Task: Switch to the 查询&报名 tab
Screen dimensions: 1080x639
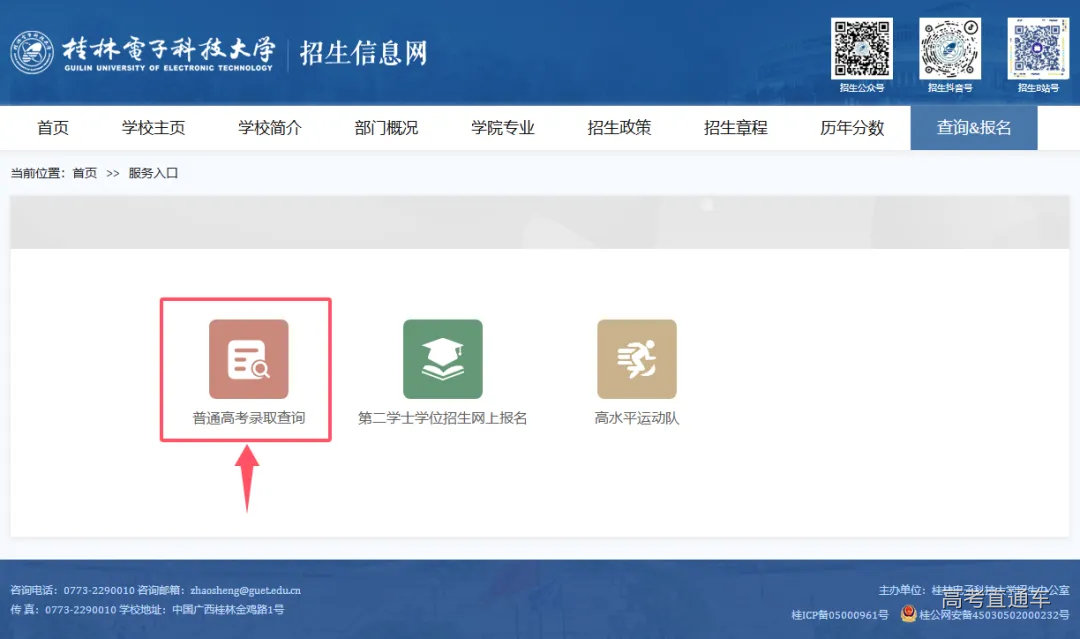Action: [974, 127]
